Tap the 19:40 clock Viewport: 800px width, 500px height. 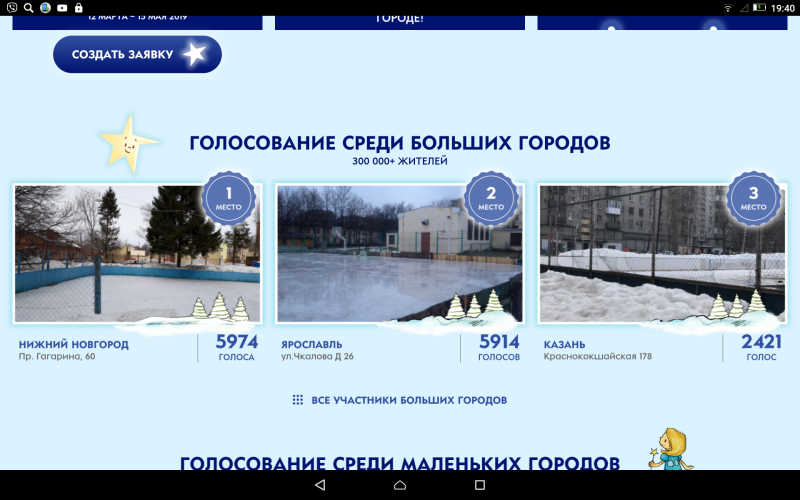[x=783, y=8]
